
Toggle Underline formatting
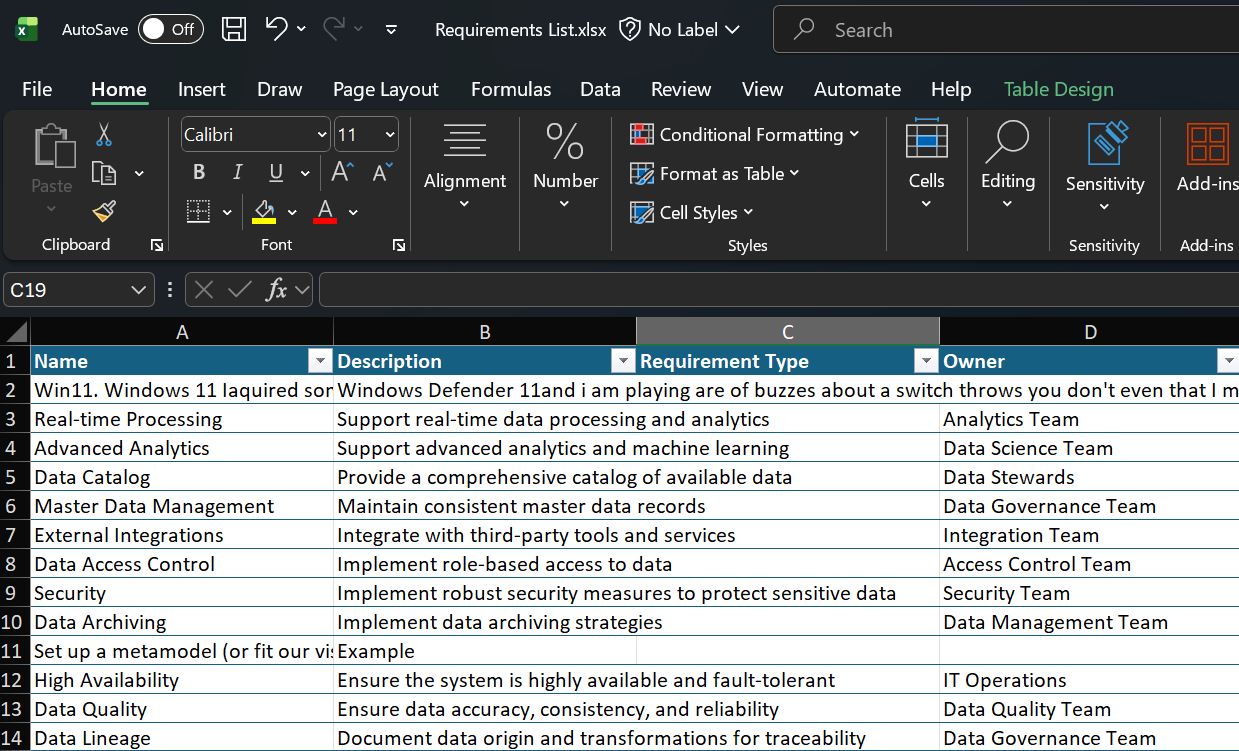276,172
